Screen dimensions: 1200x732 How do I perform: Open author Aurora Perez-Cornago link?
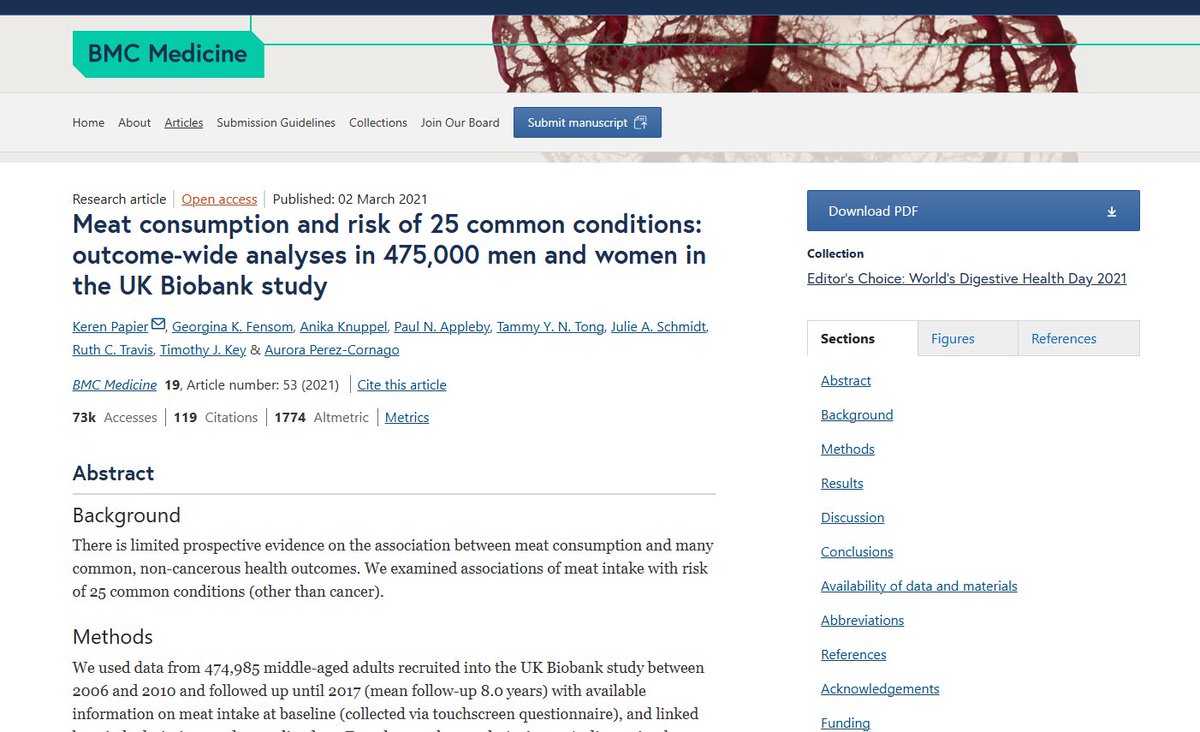click(x=332, y=350)
